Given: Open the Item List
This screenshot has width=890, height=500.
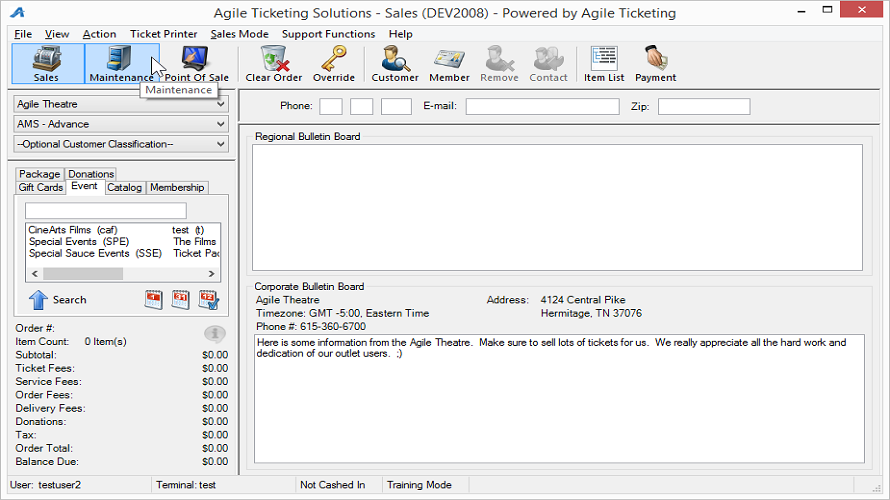Looking at the screenshot, I should click(x=603, y=63).
